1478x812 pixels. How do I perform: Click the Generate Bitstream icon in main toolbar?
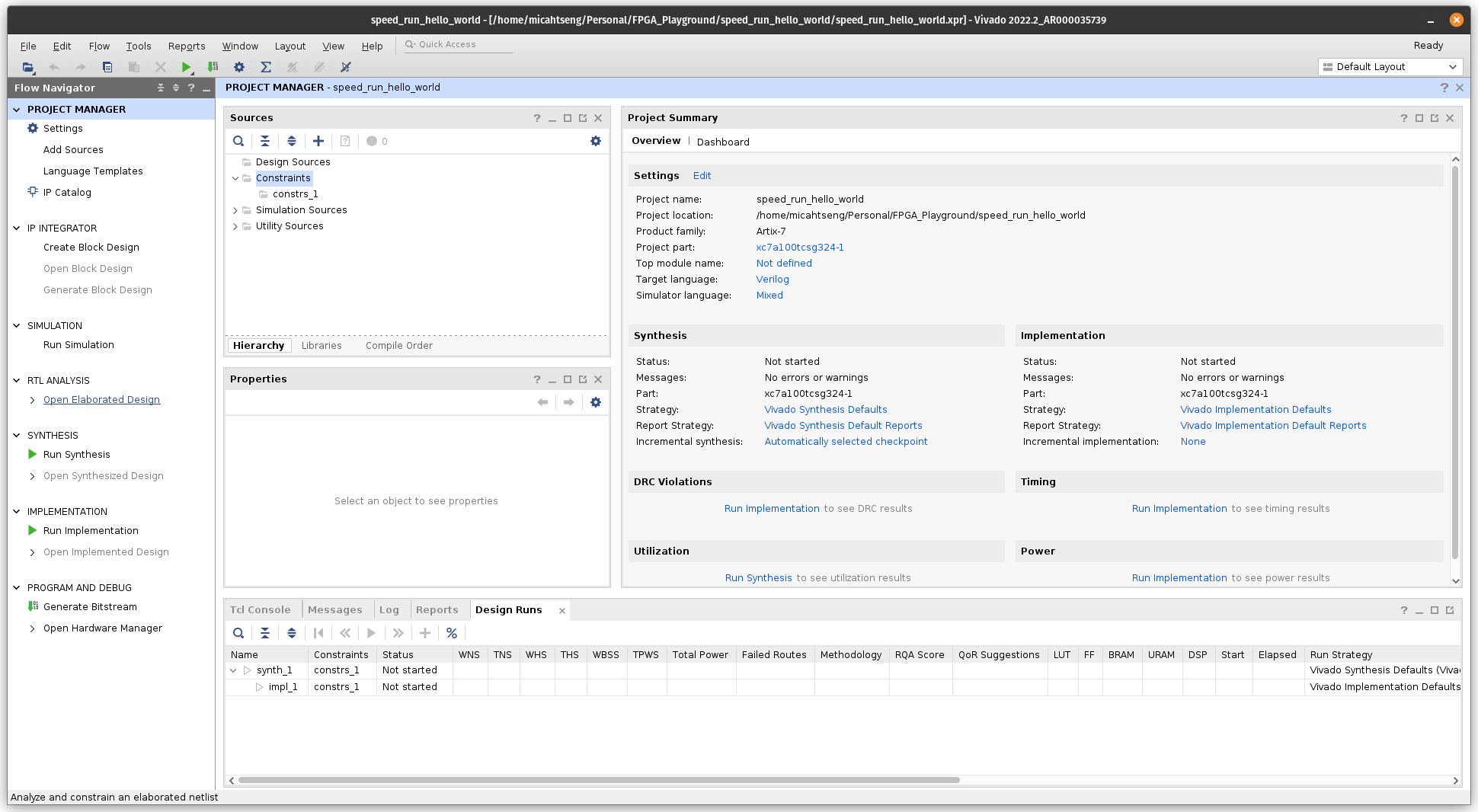(213, 67)
